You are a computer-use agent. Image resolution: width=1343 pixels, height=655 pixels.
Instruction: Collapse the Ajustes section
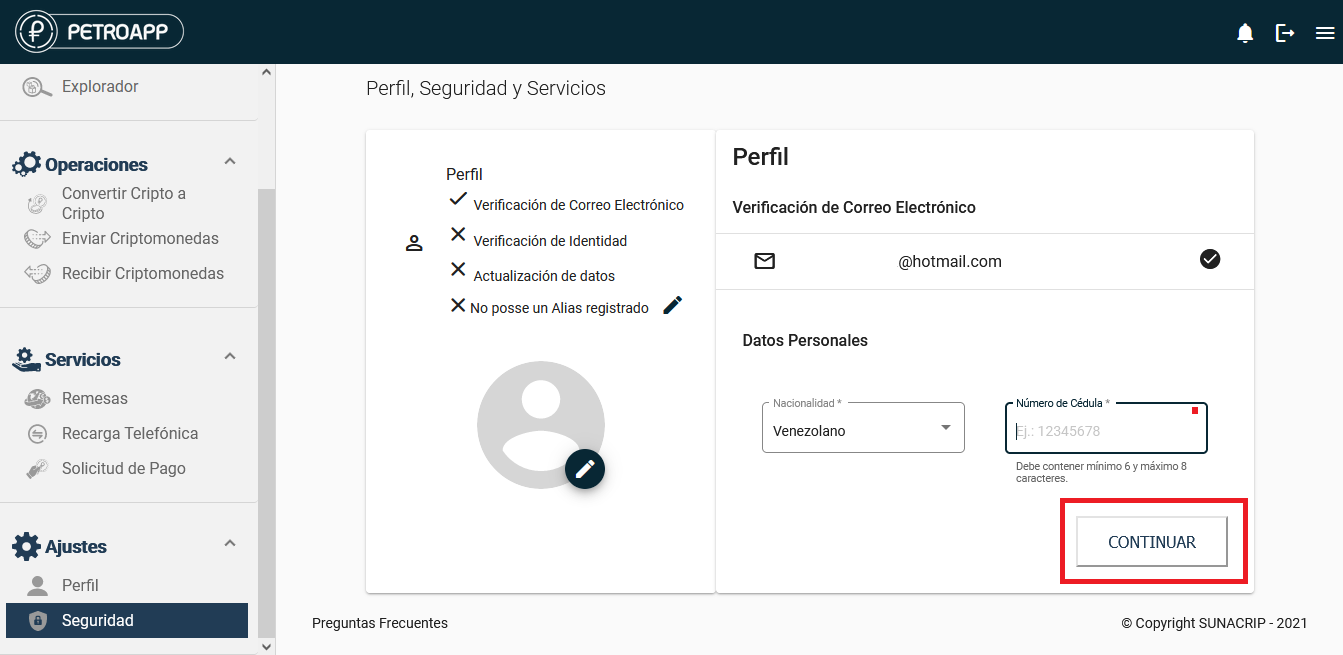[230, 544]
